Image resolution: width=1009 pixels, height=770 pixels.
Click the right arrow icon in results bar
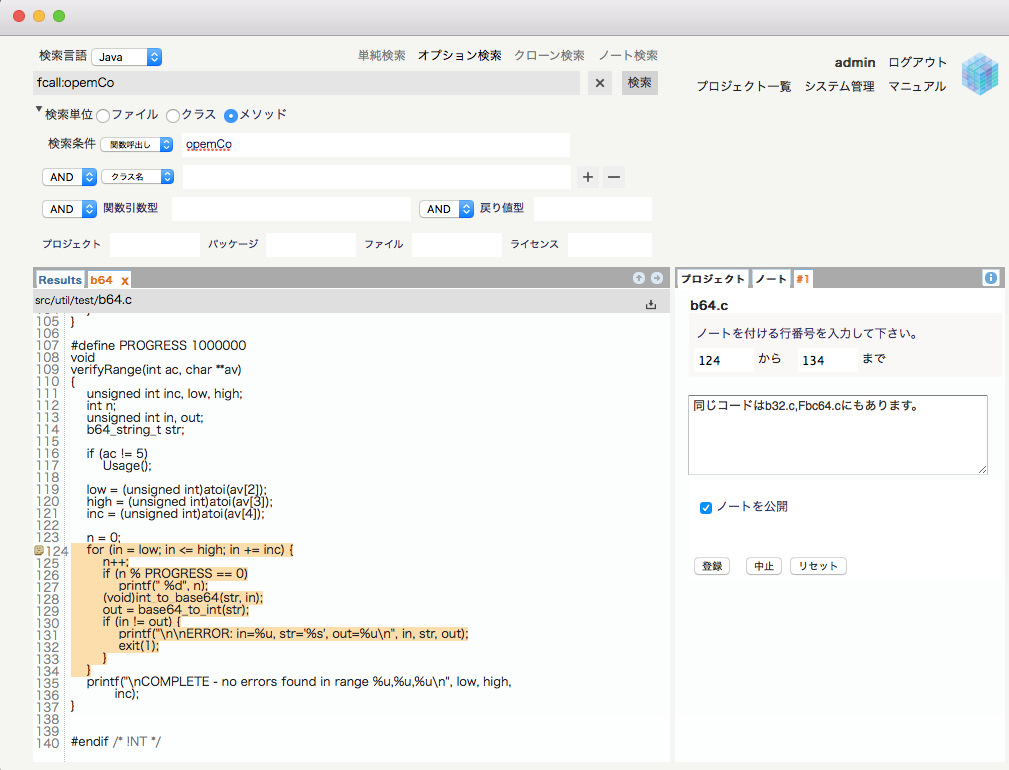tap(657, 278)
